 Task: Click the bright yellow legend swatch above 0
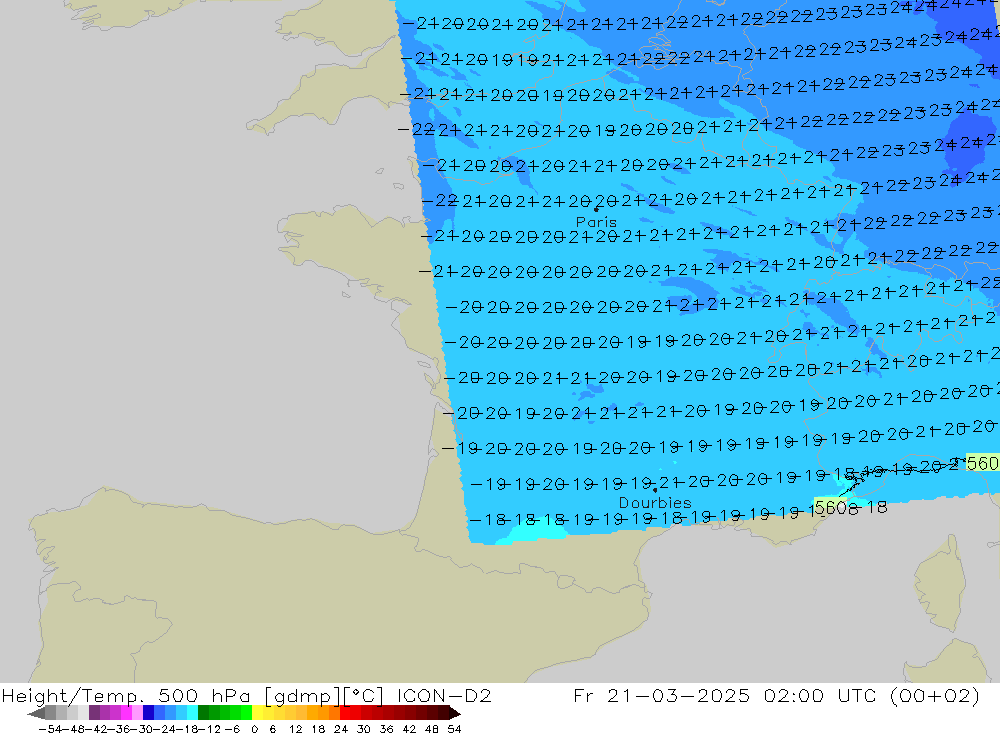[258, 713]
